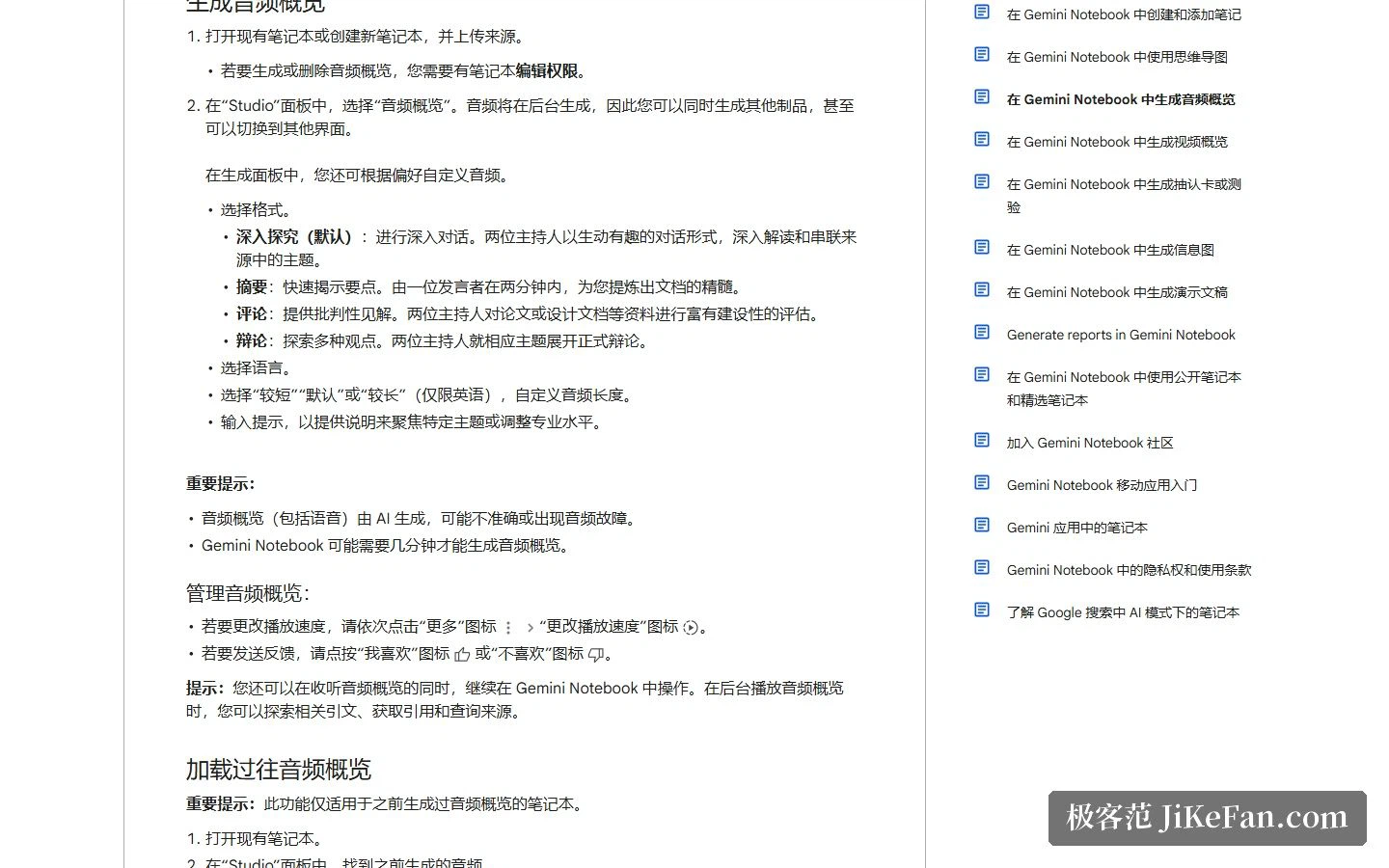Open 加入 Gemini Notebook 社区 article
The image size is (1389, 868).
click(x=1090, y=443)
